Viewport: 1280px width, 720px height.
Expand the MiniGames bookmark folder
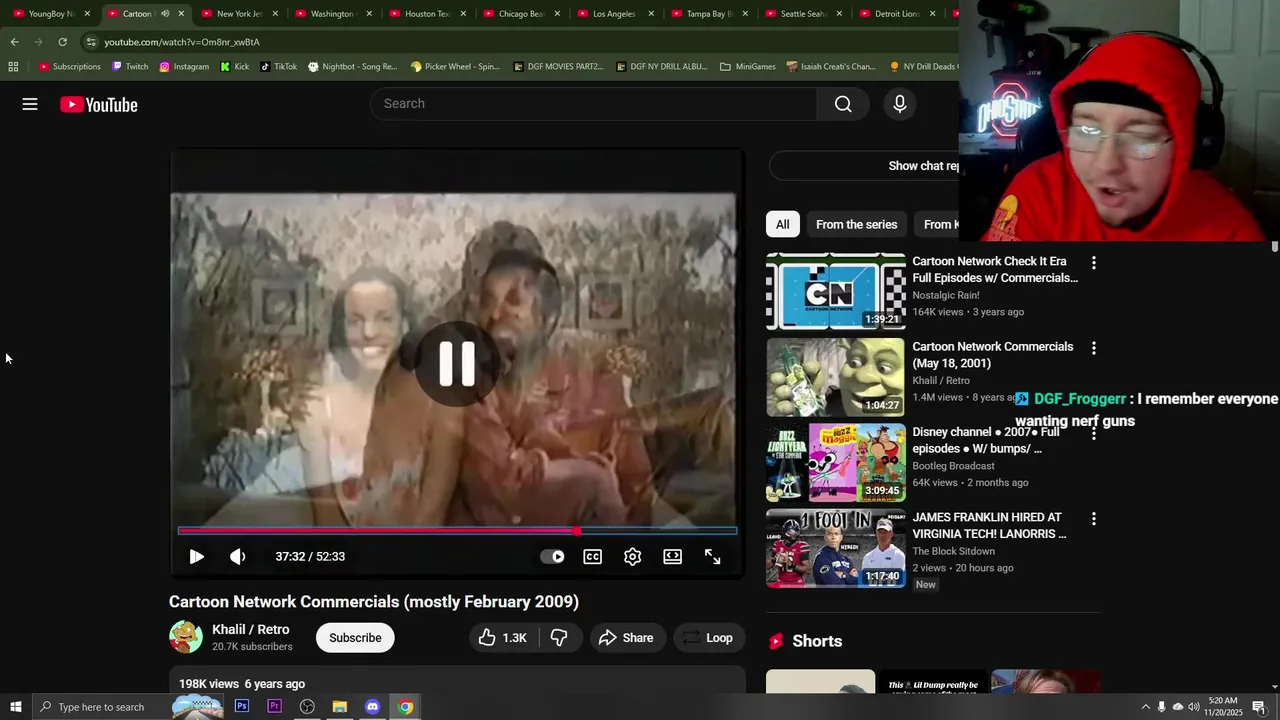click(x=748, y=67)
